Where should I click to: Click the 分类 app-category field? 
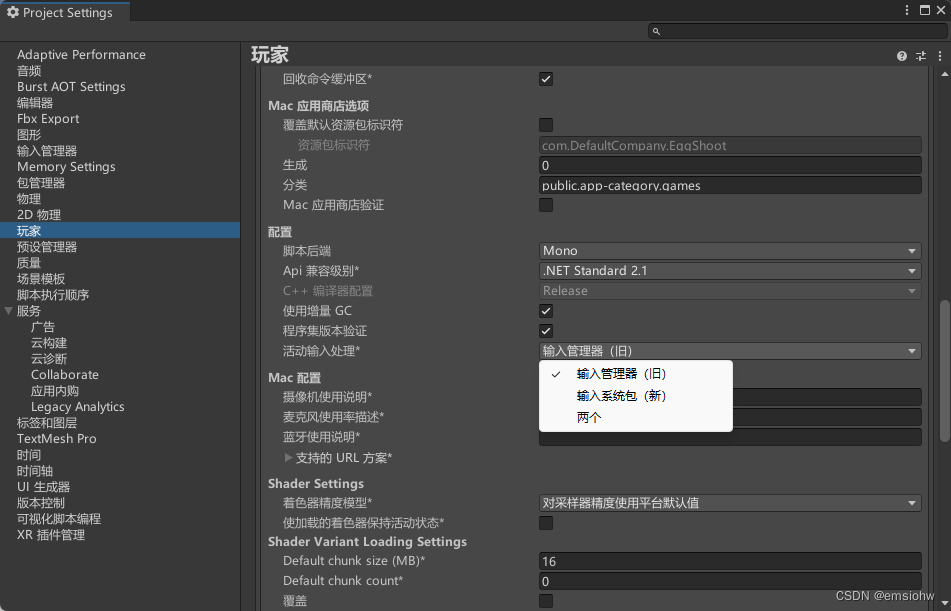pos(730,186)
